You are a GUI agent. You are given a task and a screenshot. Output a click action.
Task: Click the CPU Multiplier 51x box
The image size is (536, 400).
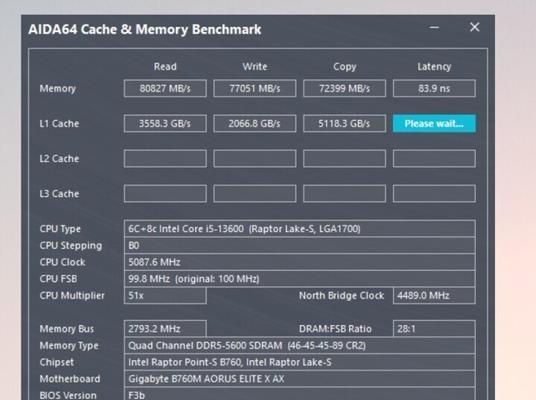[x=165, y=296]
